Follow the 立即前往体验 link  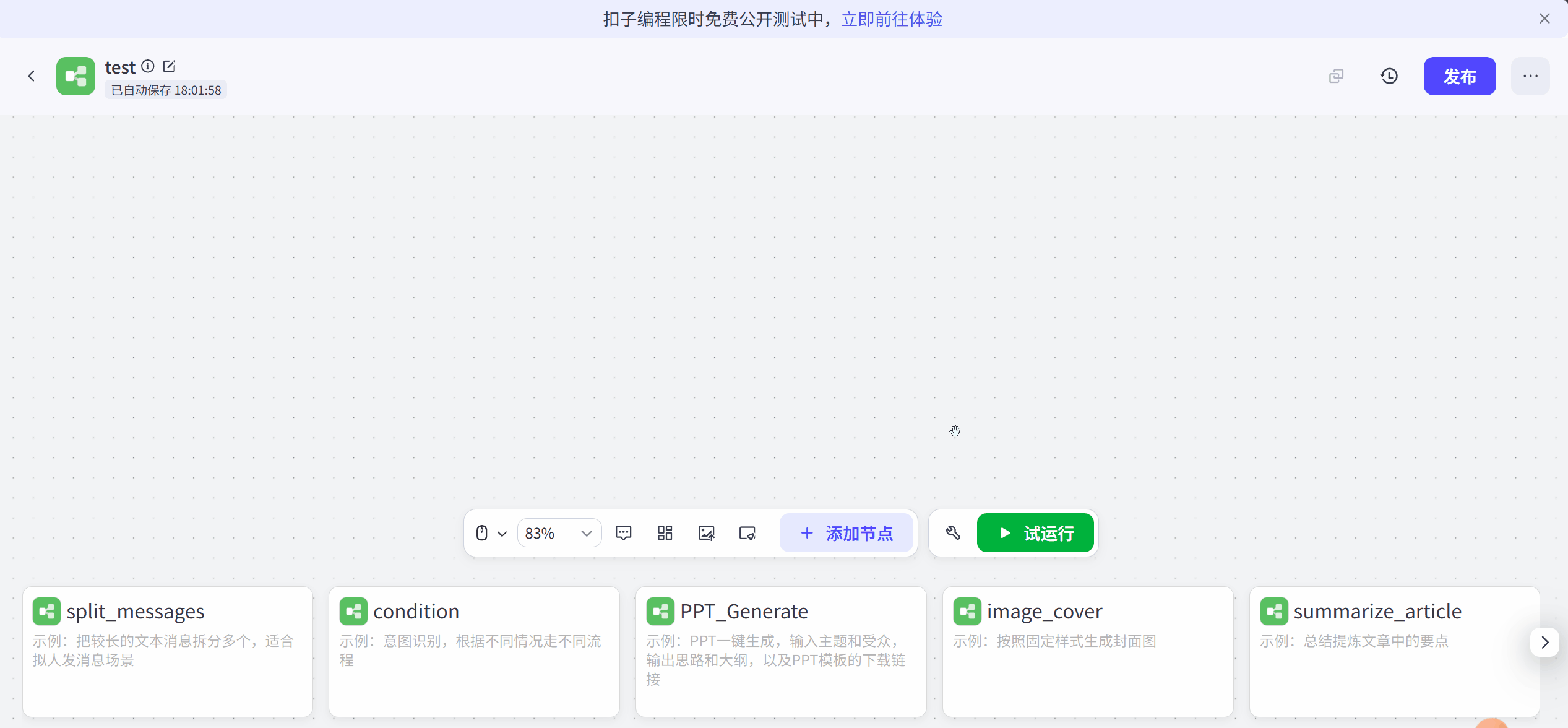(892, 19)
